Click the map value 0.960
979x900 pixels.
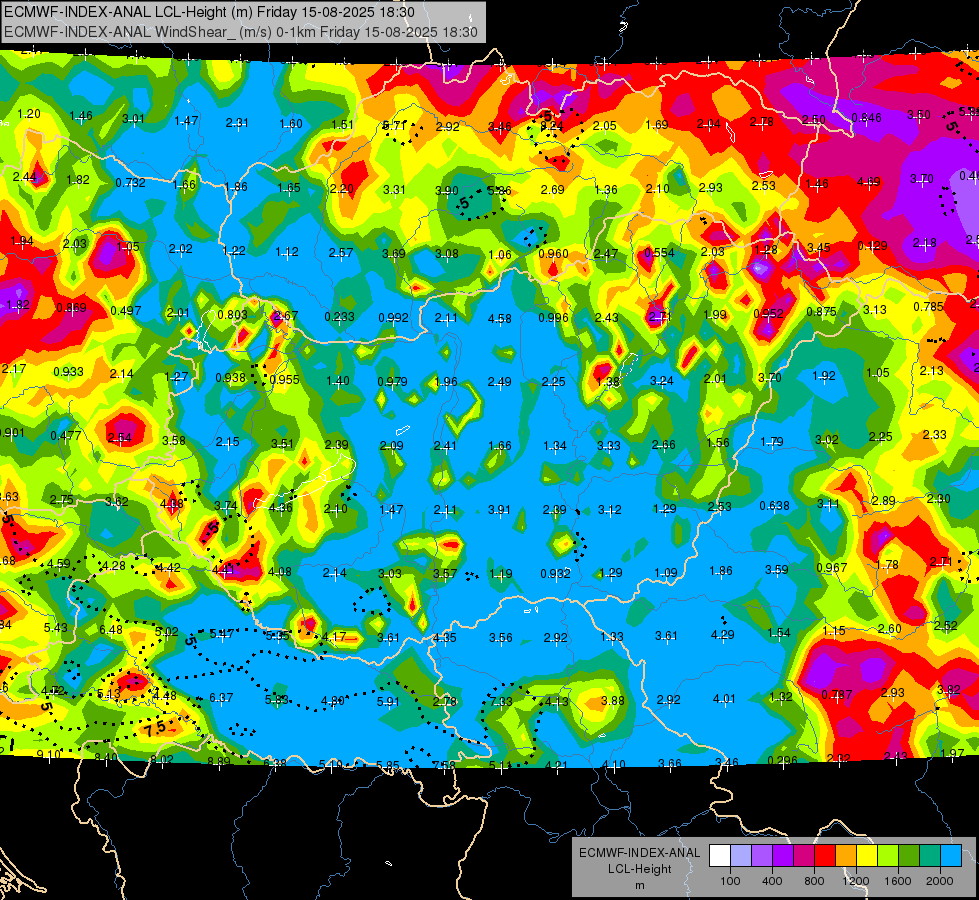pyautogui.click(x=553, y=254)
